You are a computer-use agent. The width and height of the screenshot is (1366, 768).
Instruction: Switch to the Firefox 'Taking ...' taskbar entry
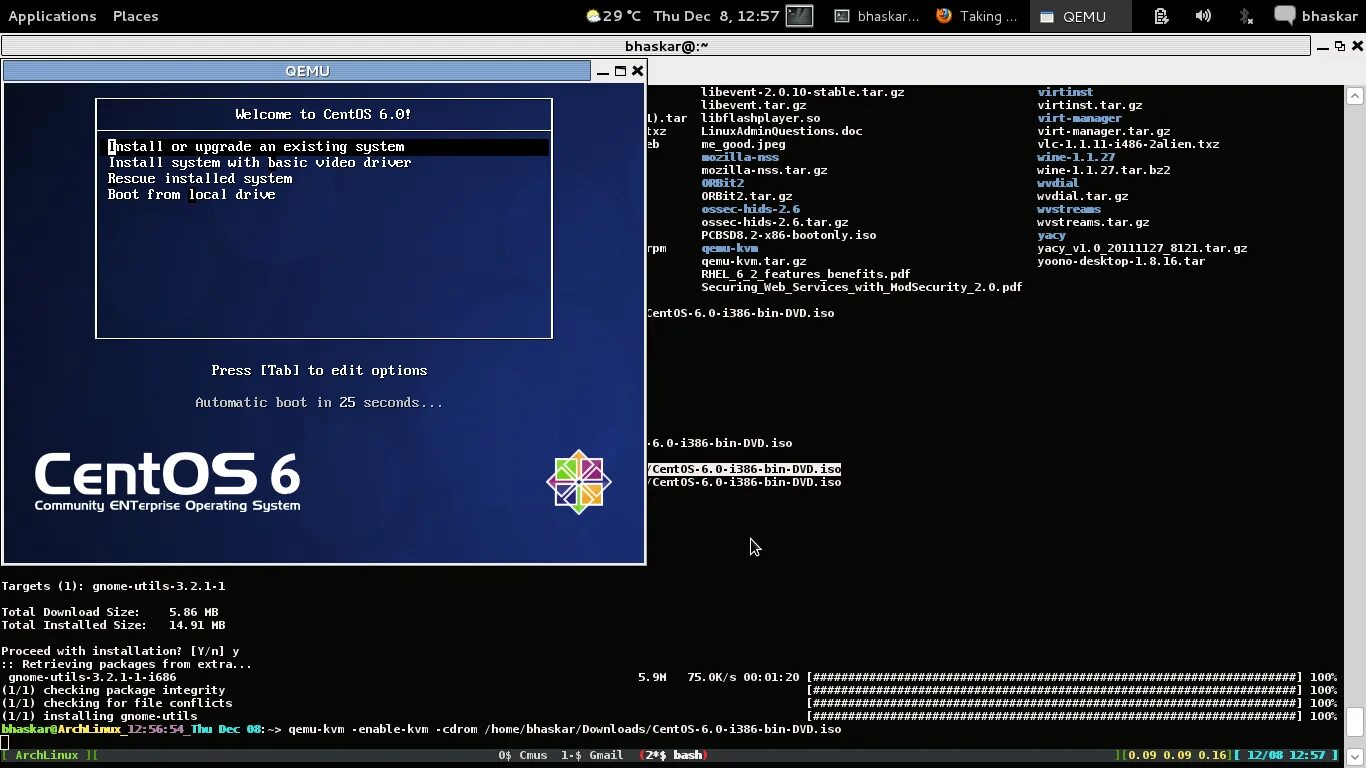pyautogui.click(x=977, y=16)
